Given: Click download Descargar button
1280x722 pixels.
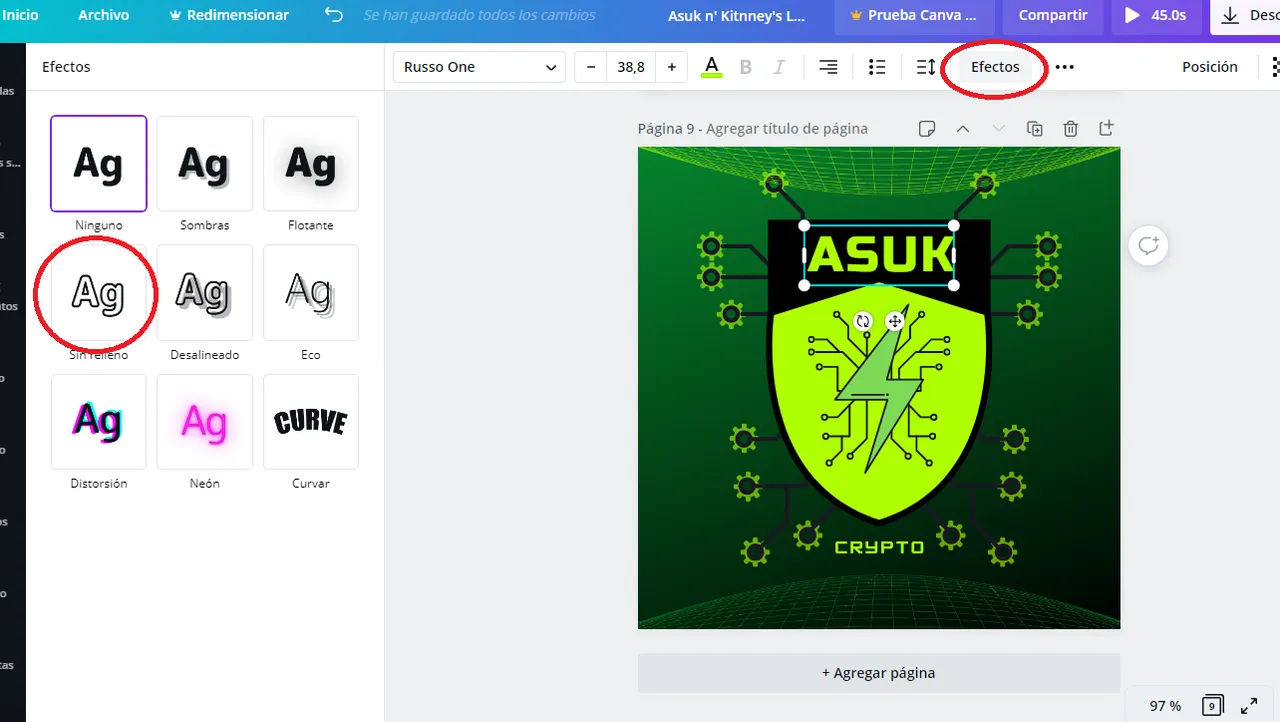Looking at the screenshot, I should pos(1245,16).
